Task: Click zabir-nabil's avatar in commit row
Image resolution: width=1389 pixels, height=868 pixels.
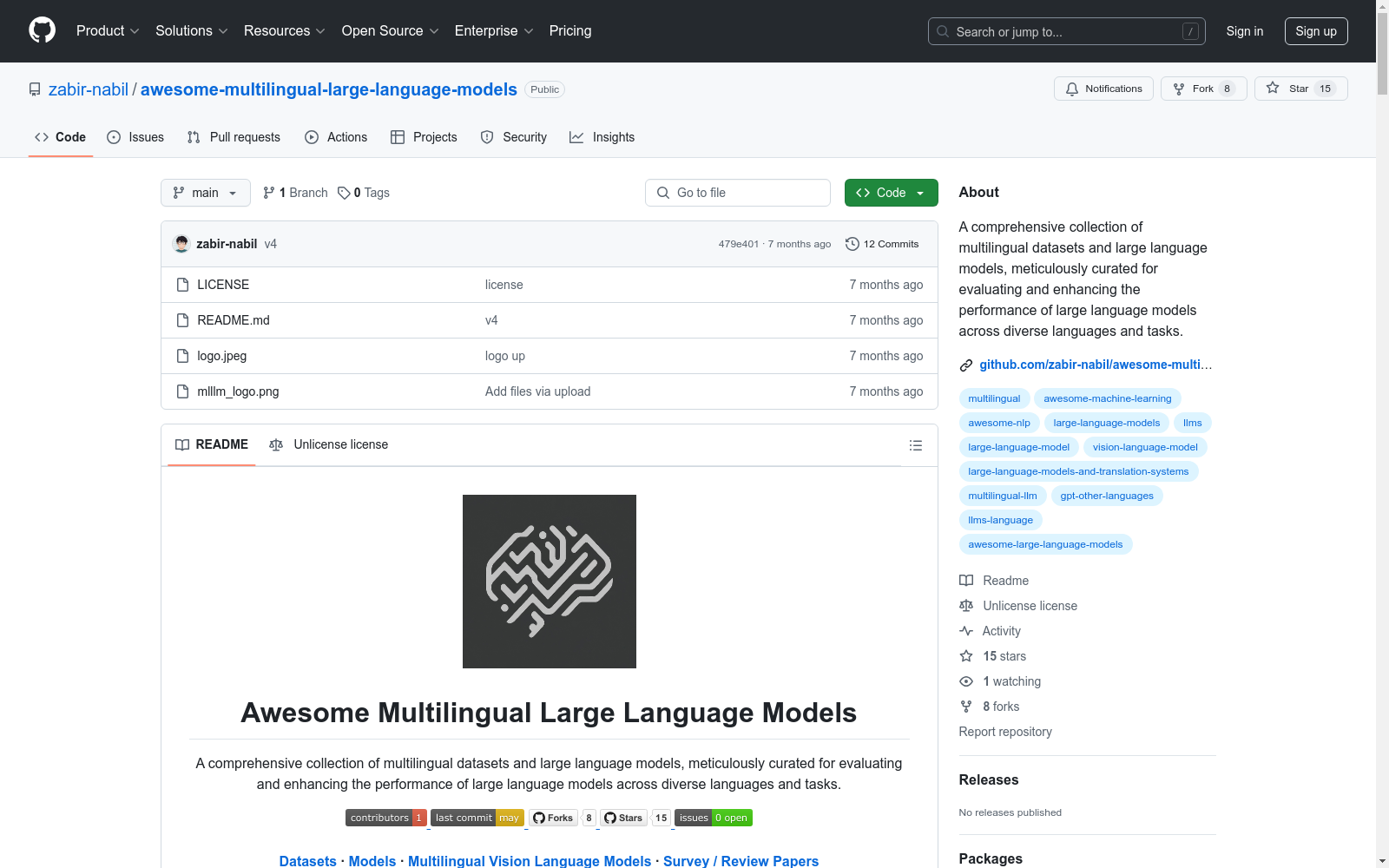Action: coord(181,244)
